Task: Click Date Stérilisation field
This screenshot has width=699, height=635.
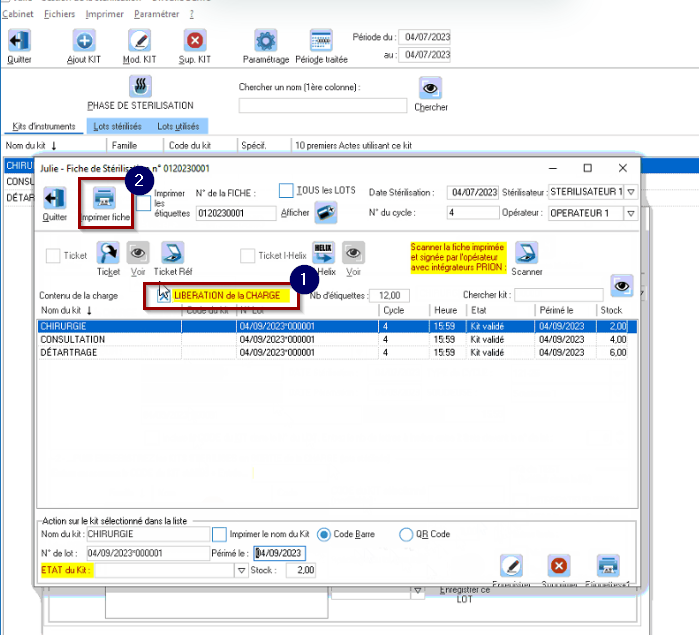Action: tap(473, 192)
